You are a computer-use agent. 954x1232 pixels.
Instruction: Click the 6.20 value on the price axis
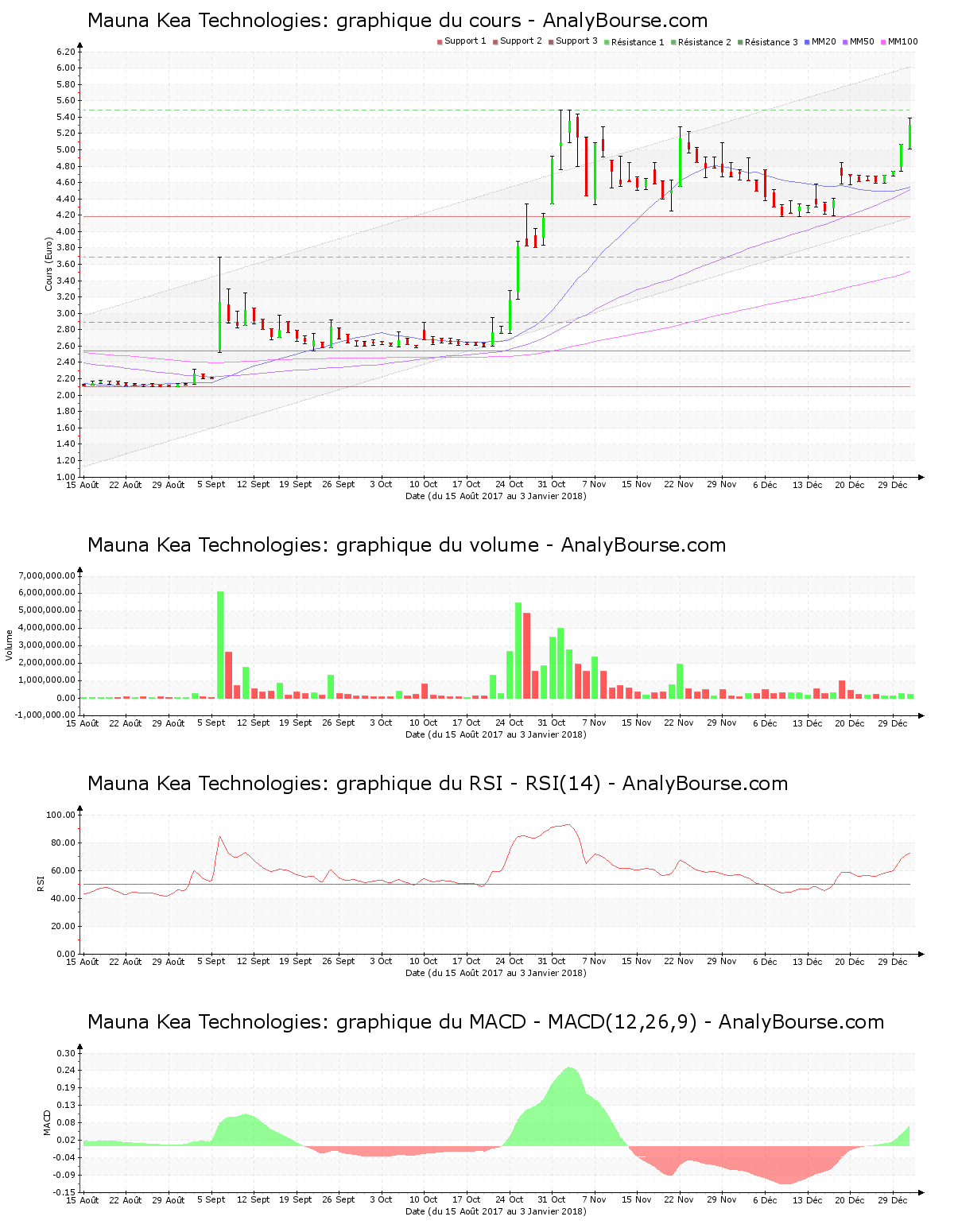tap(66, 52)
